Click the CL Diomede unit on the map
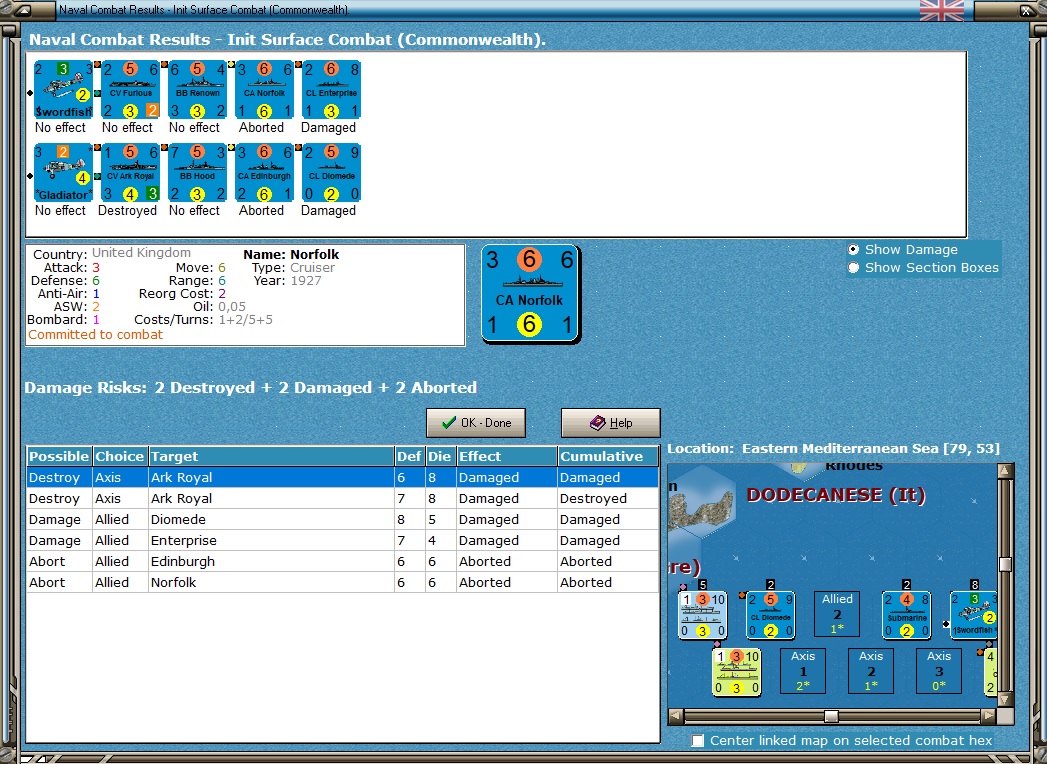This screenshot has width=1047, height=764. point(771,614)
